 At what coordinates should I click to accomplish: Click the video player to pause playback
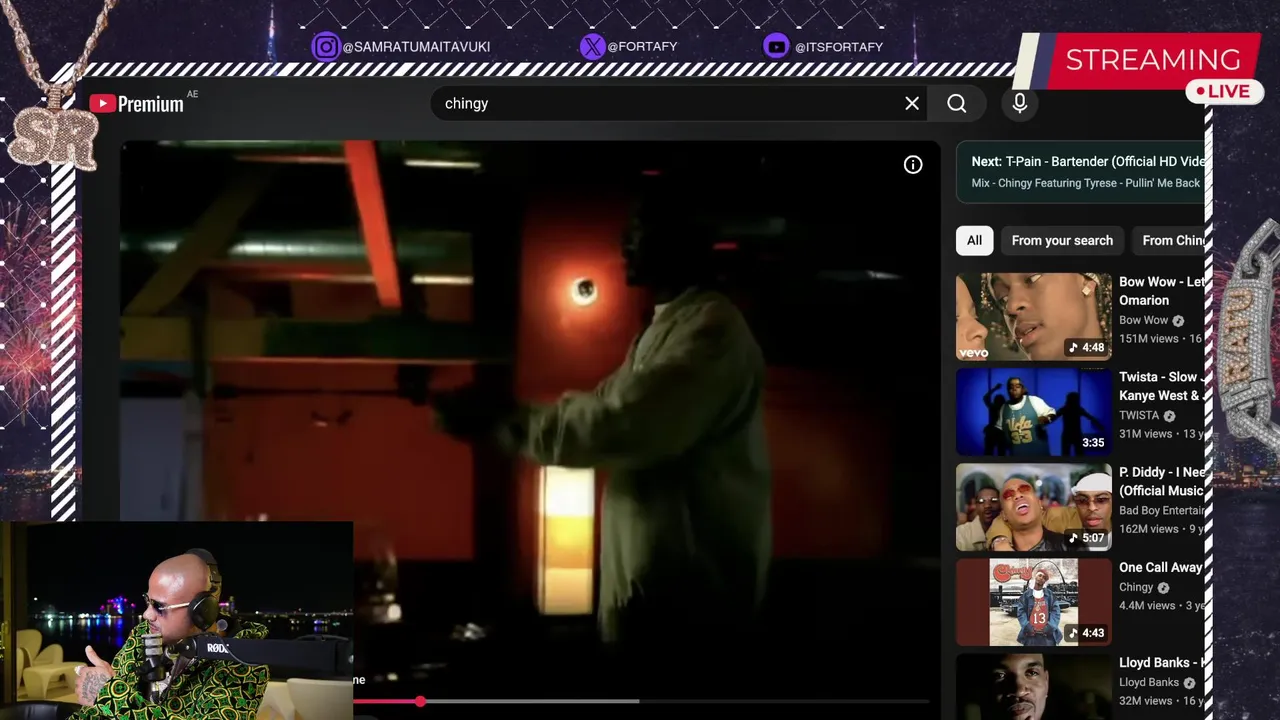coord(530,400)
